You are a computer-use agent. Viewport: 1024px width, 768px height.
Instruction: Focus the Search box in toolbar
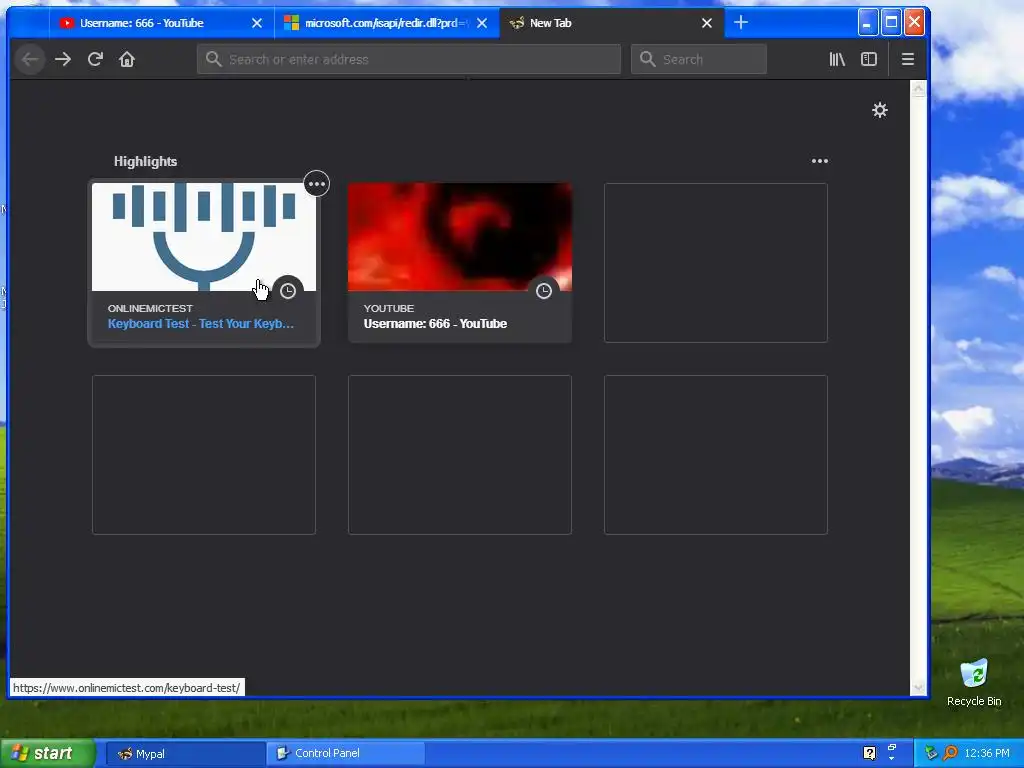[x=699, y=59]
